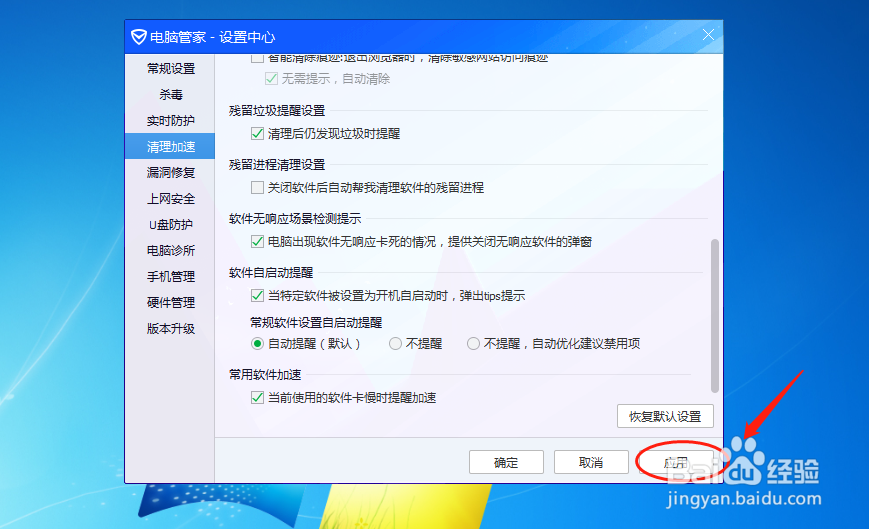Open 漏洞修复 settings

(171, 173)
